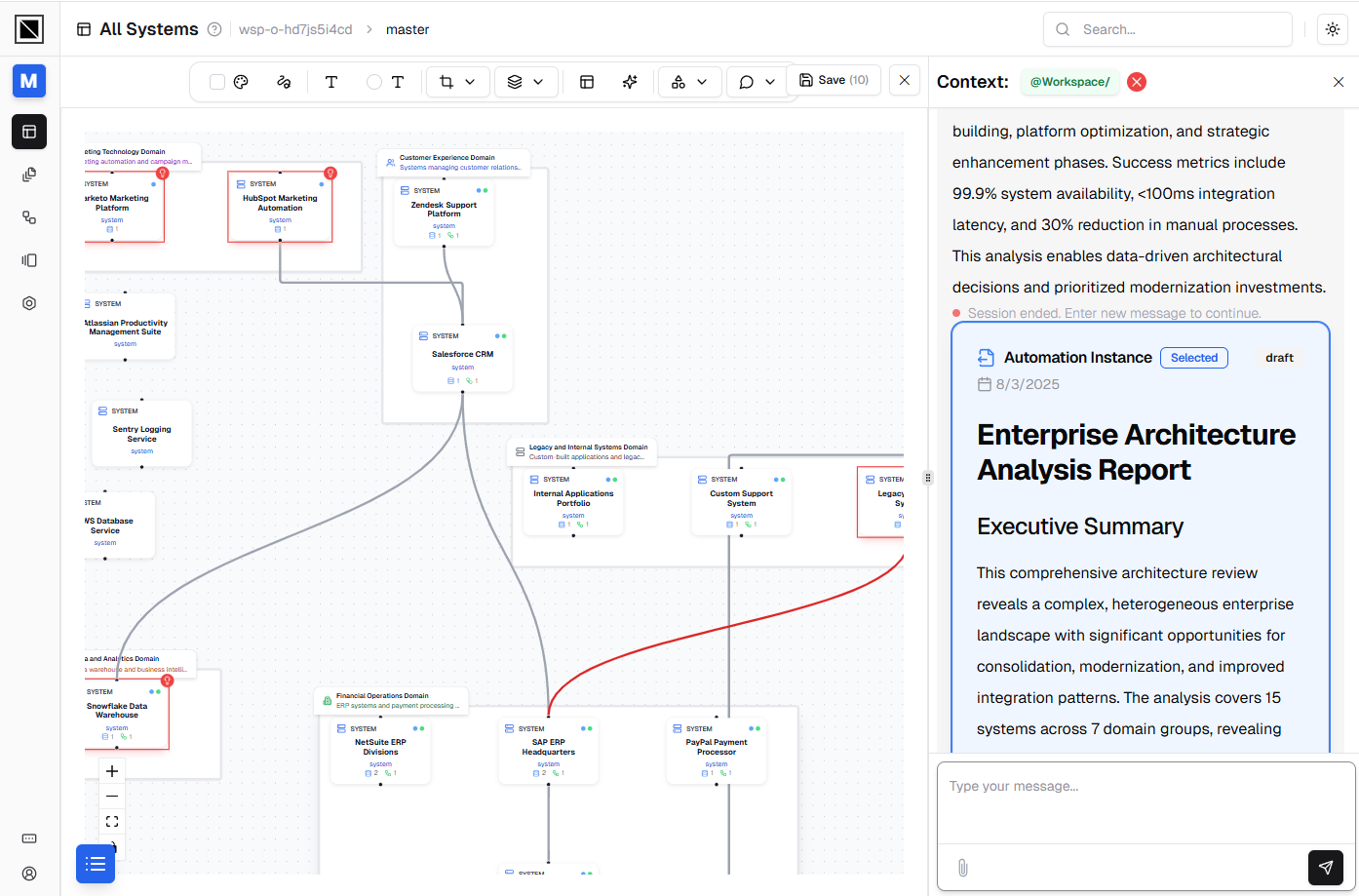Click the @Workspace/ context chip
The image size is (1359, 896).
[1070, 82]
